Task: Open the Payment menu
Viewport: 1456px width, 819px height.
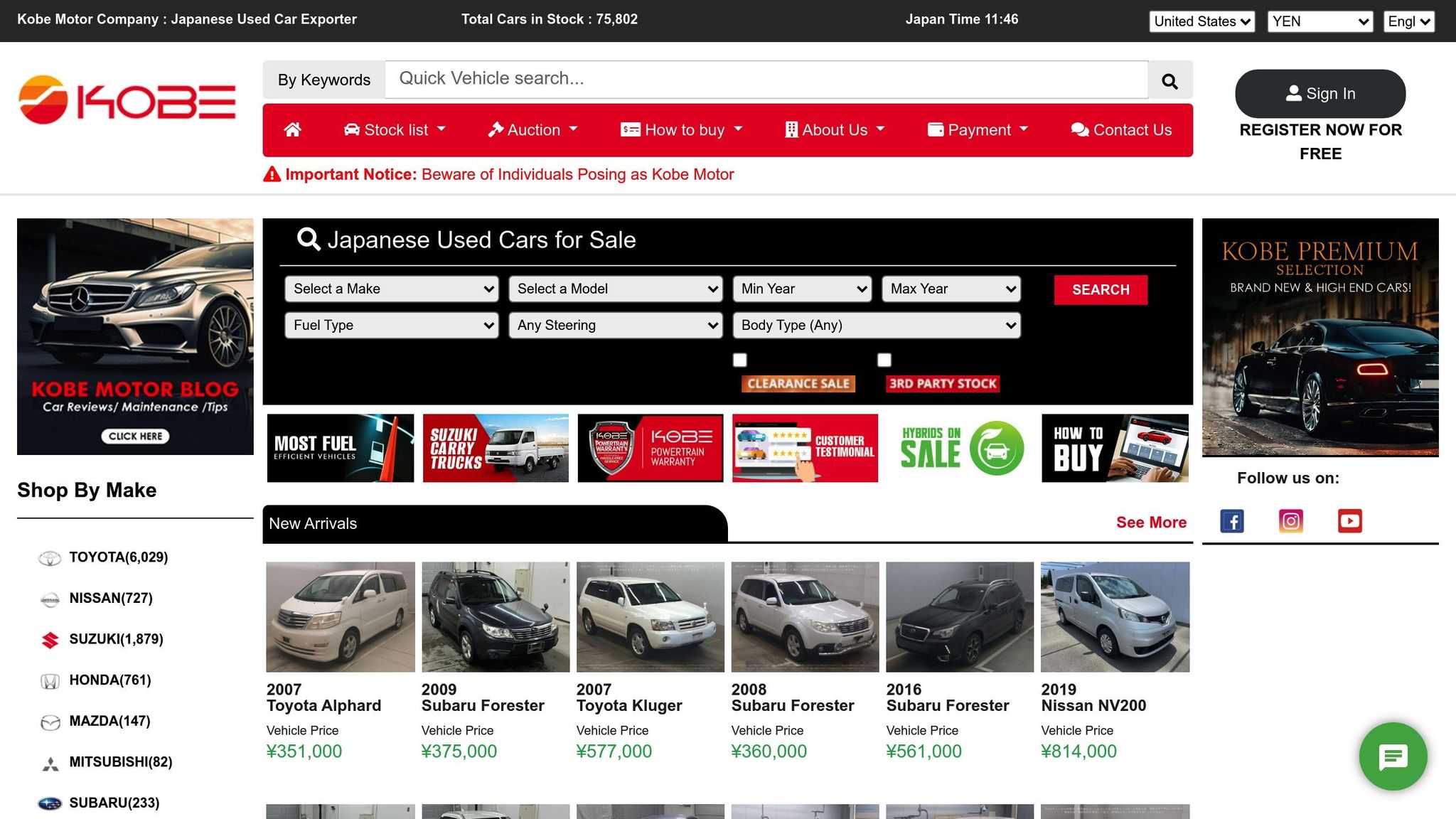Action: pos(978,130)
